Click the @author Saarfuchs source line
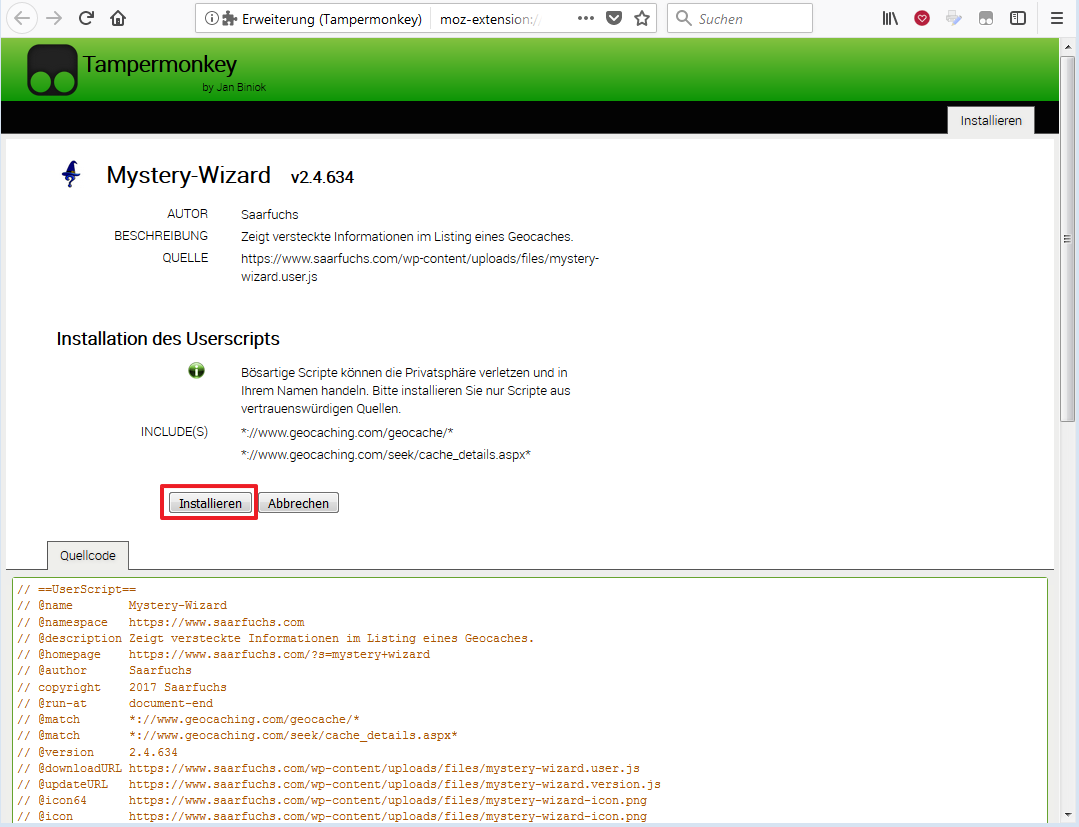This screenshot has height=827, width=1079. [105, 670]
